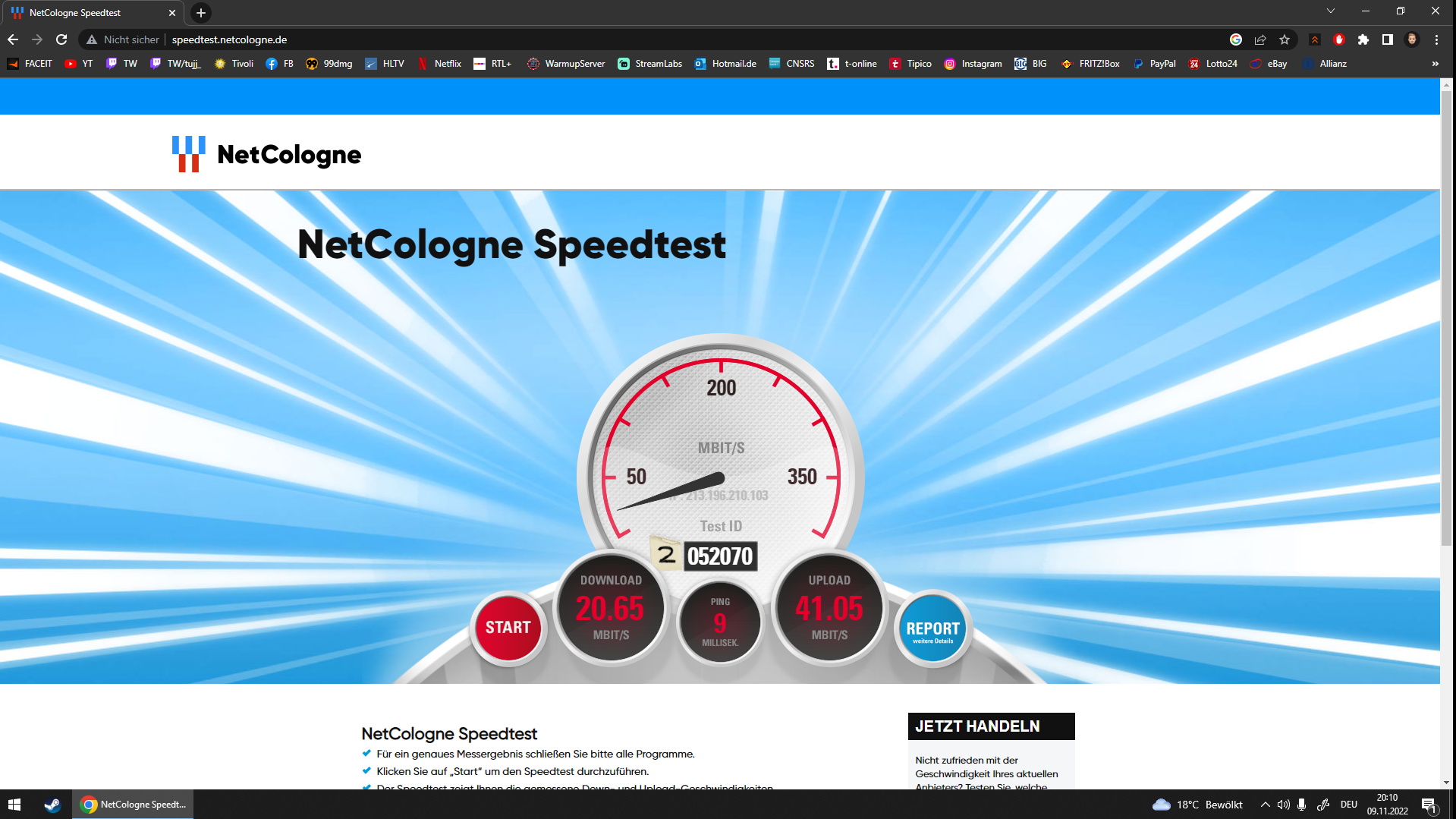The height and width of the screenshot is (819, 1456).
Task: Open the notification center icon
Action: click(1429, 805)
